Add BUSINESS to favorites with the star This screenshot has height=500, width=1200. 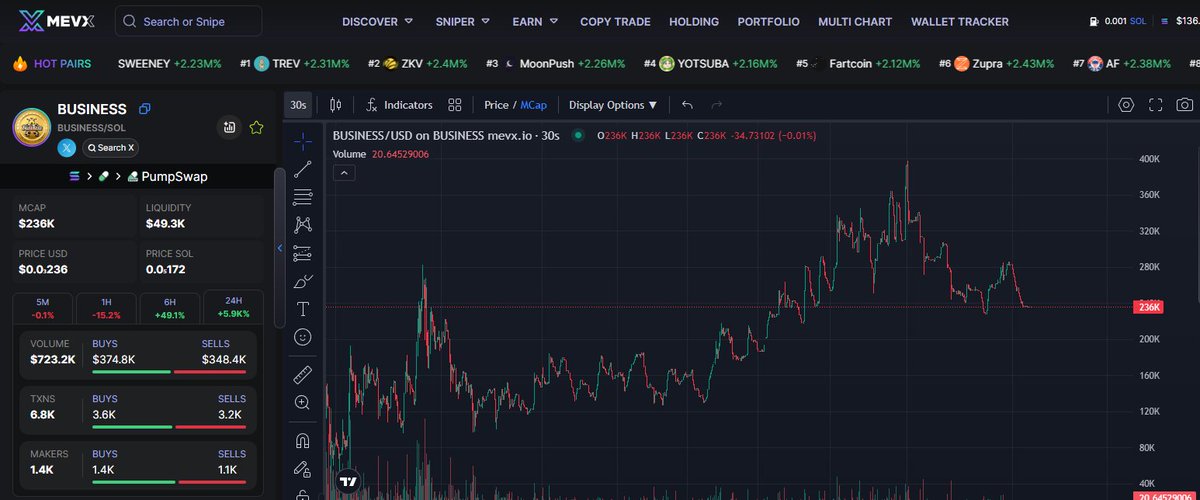coord(256,127)
